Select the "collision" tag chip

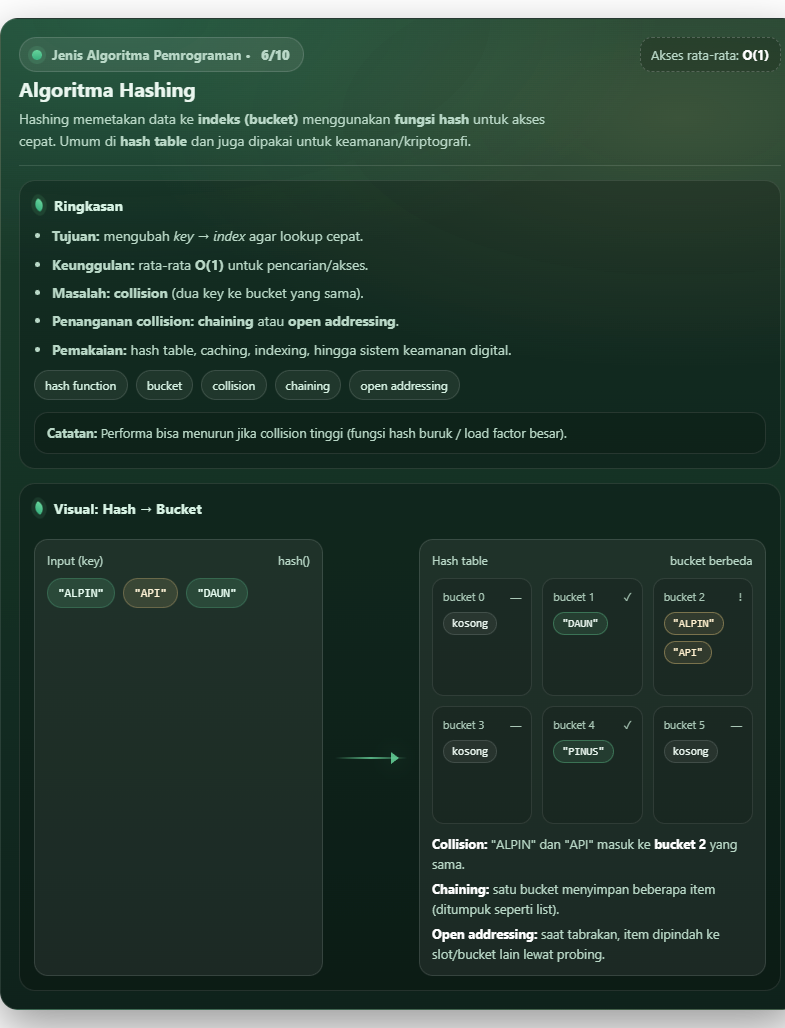(234, 386)
